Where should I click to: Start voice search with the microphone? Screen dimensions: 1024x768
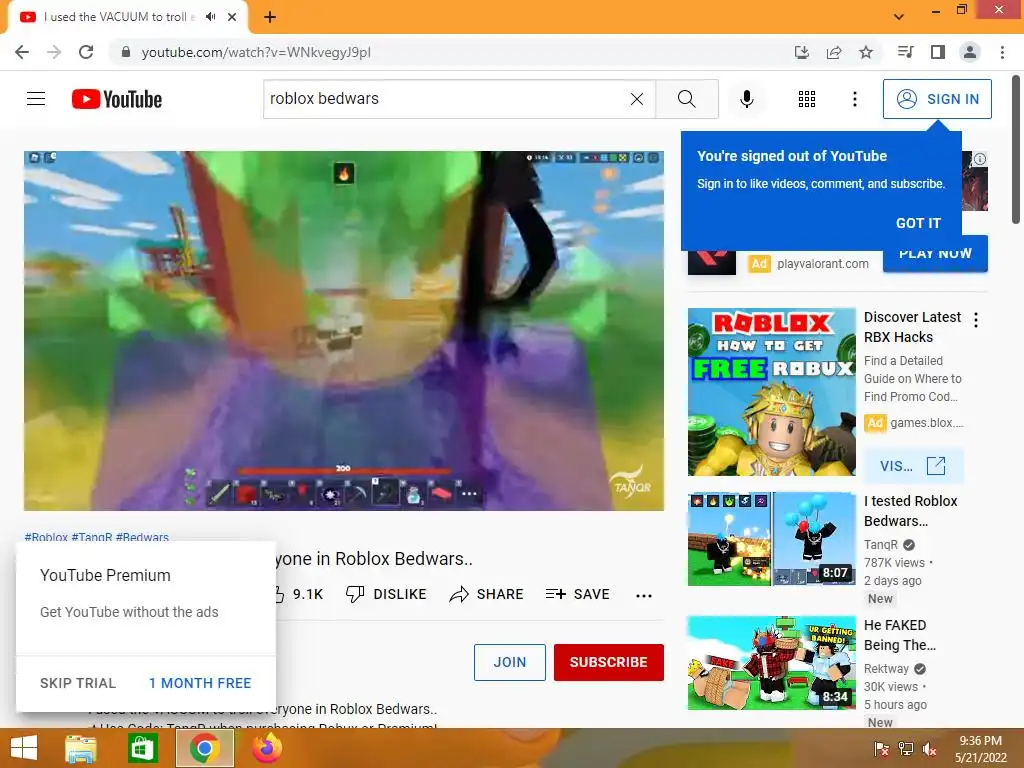pyautogui.click(x=747, y=99)
